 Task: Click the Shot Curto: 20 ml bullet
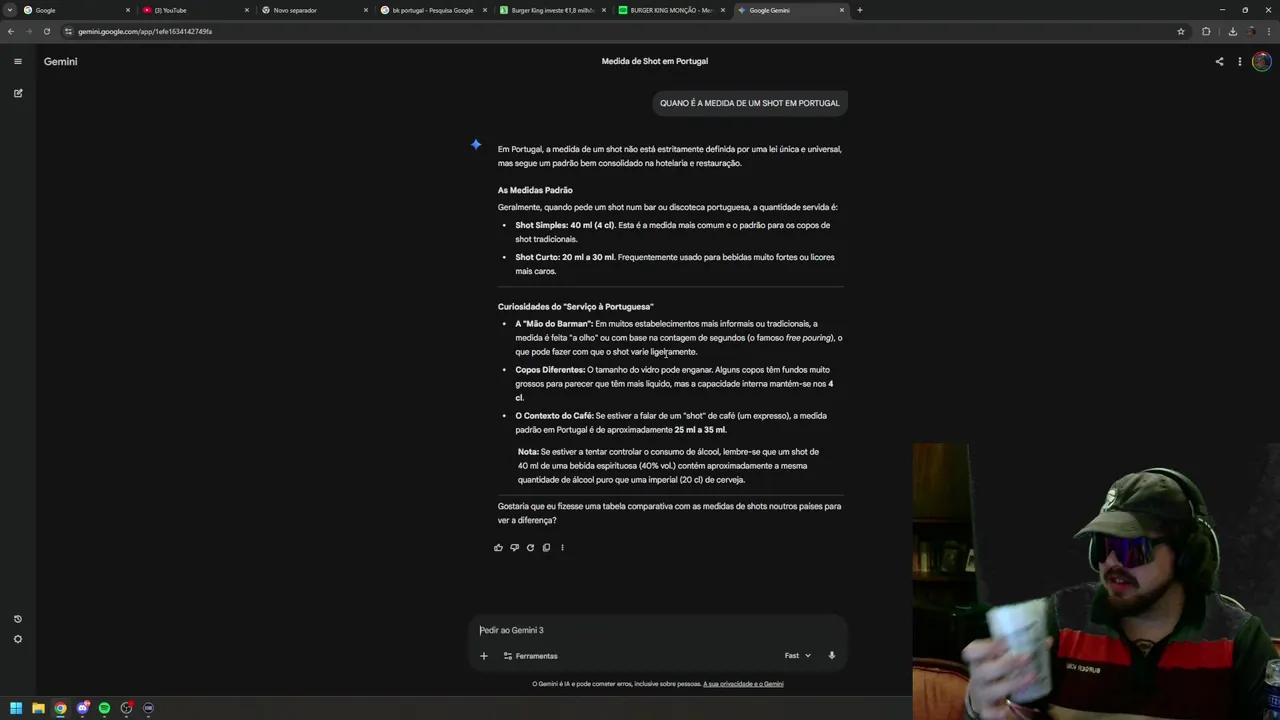[x=675, y=264]
